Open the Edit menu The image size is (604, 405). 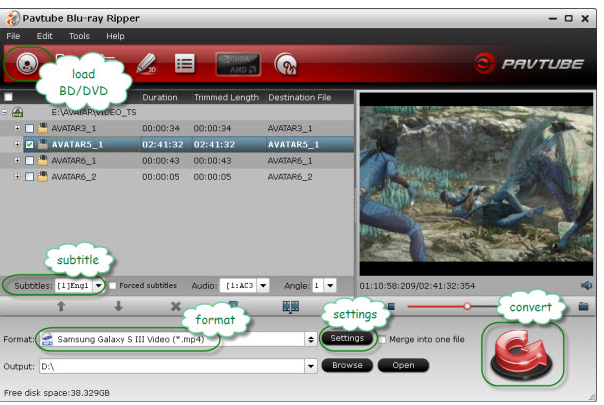44,36
